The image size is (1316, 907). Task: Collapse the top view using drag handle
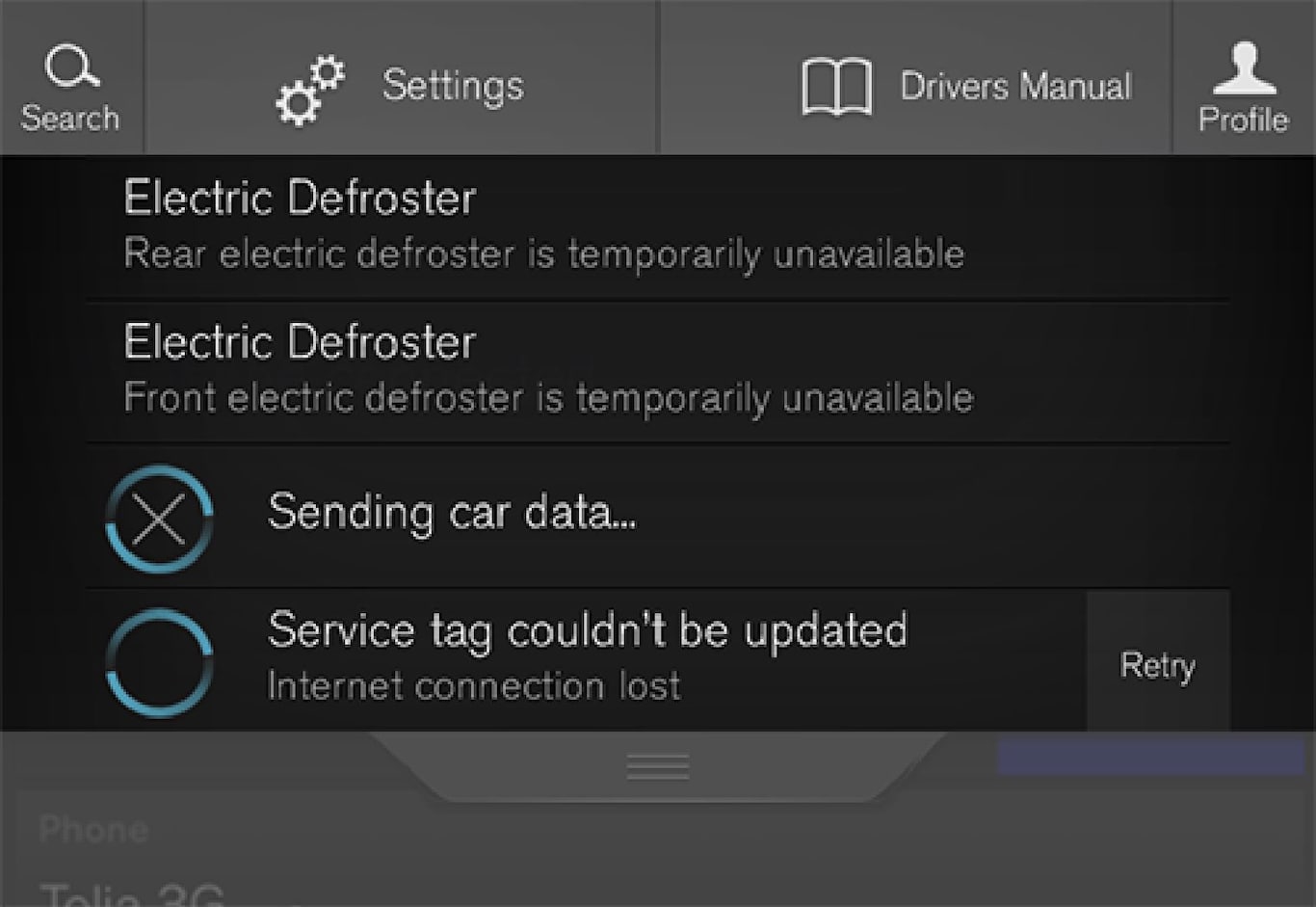[x=658, y=766]
